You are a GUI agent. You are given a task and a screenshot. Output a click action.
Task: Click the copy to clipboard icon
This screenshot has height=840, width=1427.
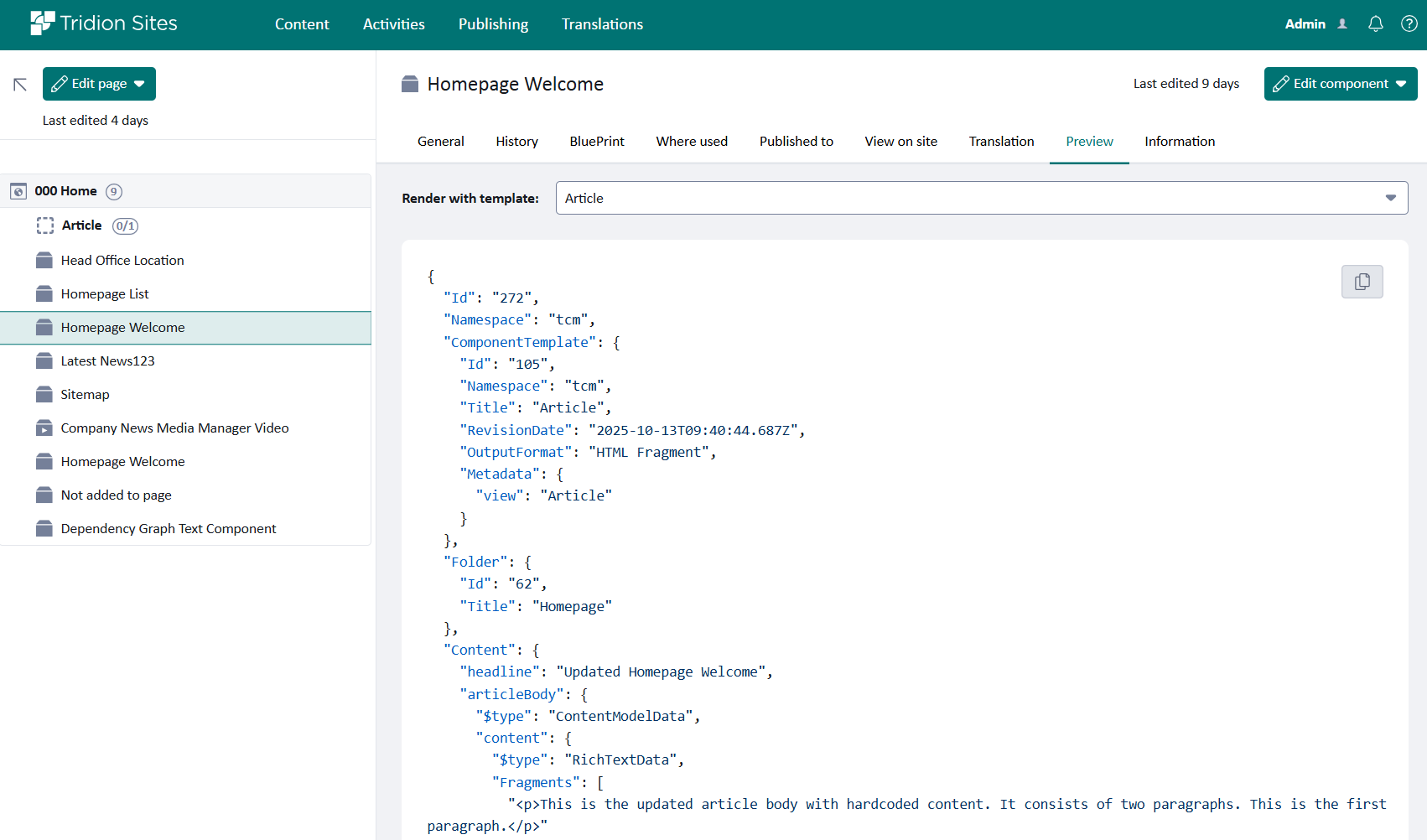pos(1362,282)
